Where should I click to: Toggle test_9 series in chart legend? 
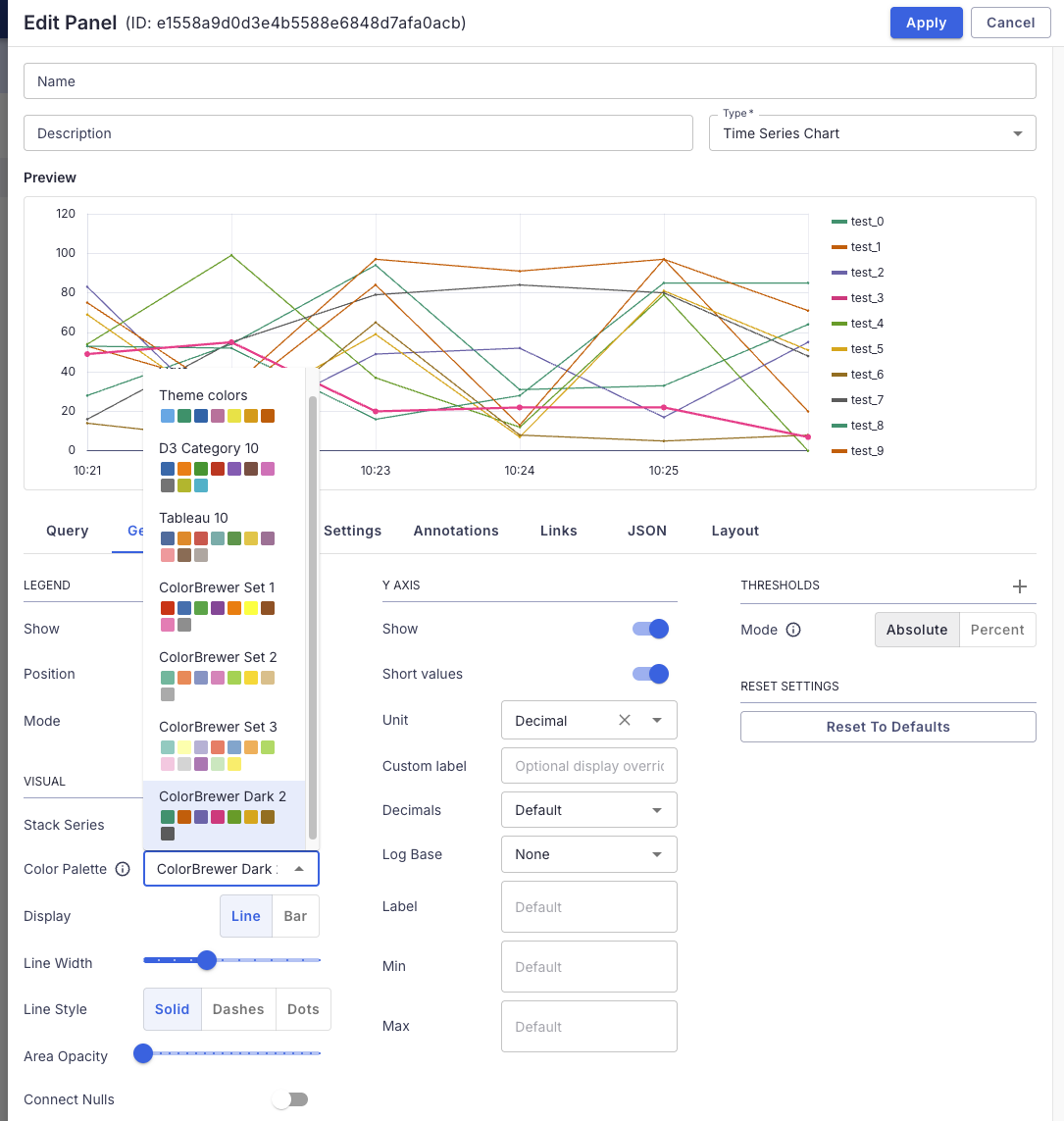point(858,451)
